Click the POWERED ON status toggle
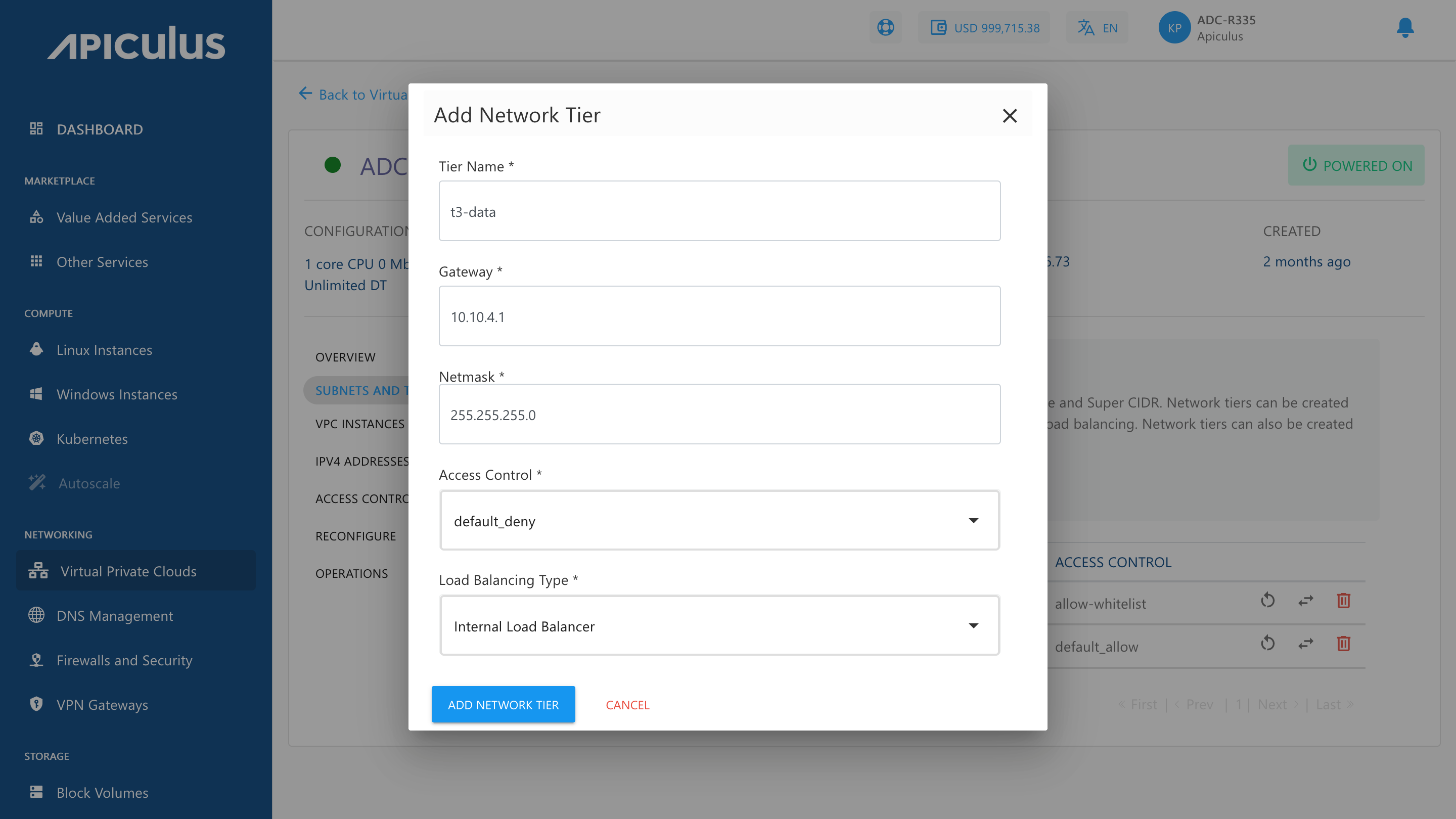 (1356, 165)
